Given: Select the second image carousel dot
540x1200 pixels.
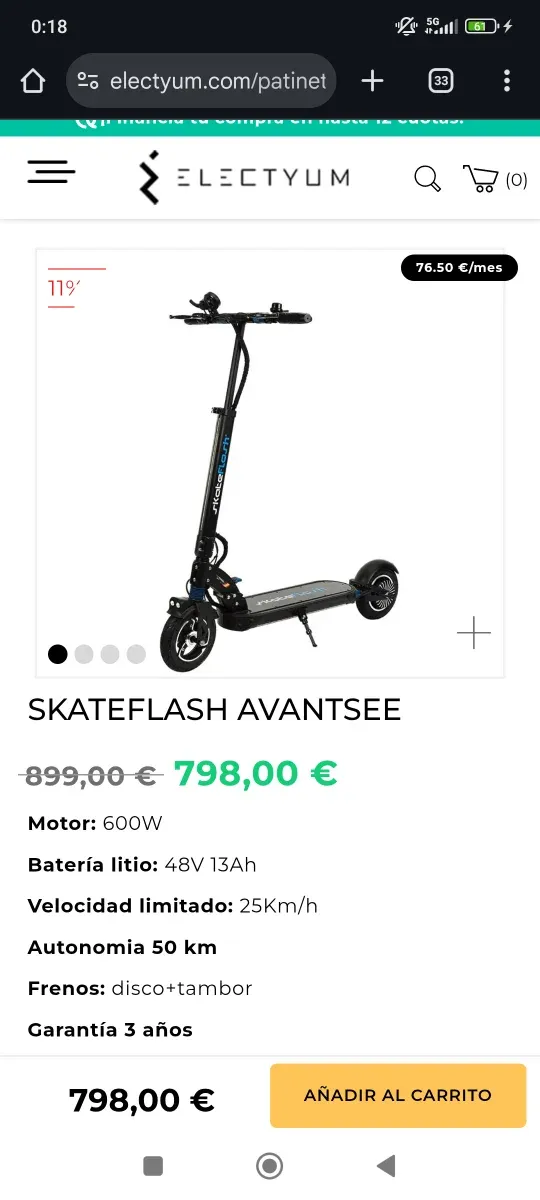Looking at the screenshot, I should tap(84, 654).
